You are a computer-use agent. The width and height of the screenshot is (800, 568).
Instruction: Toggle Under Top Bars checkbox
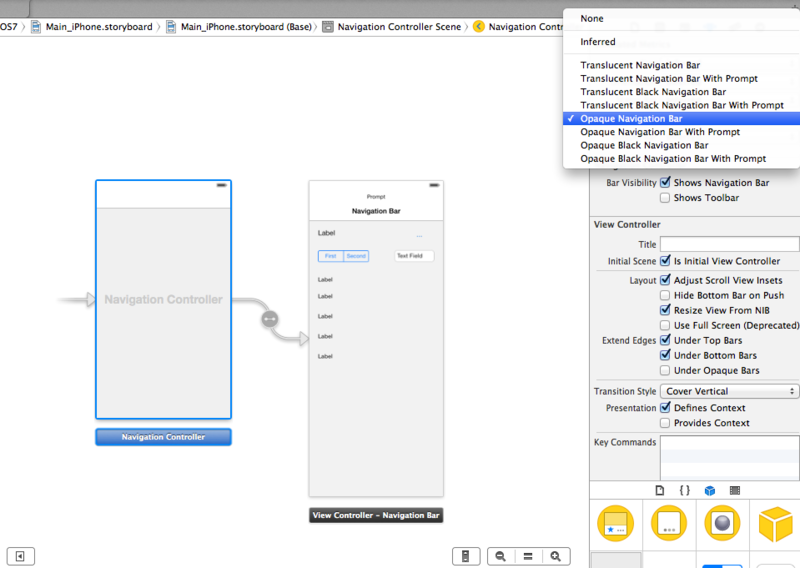pyautogui.click(x=665, y=340)
